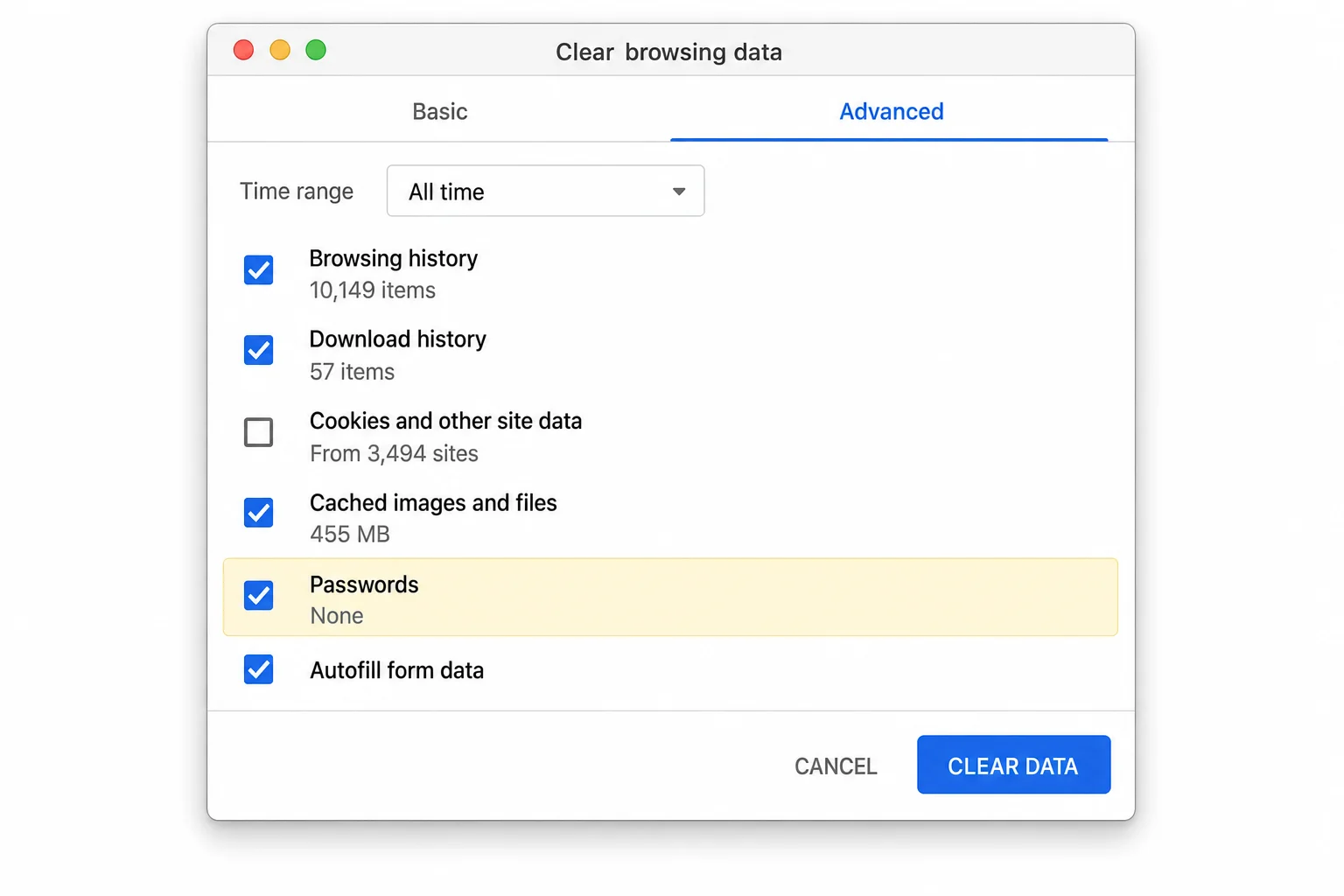Uncheck the Passwords checkbox
The width and height of the screenshot is (1344, 896).
(x=258, y=596)
